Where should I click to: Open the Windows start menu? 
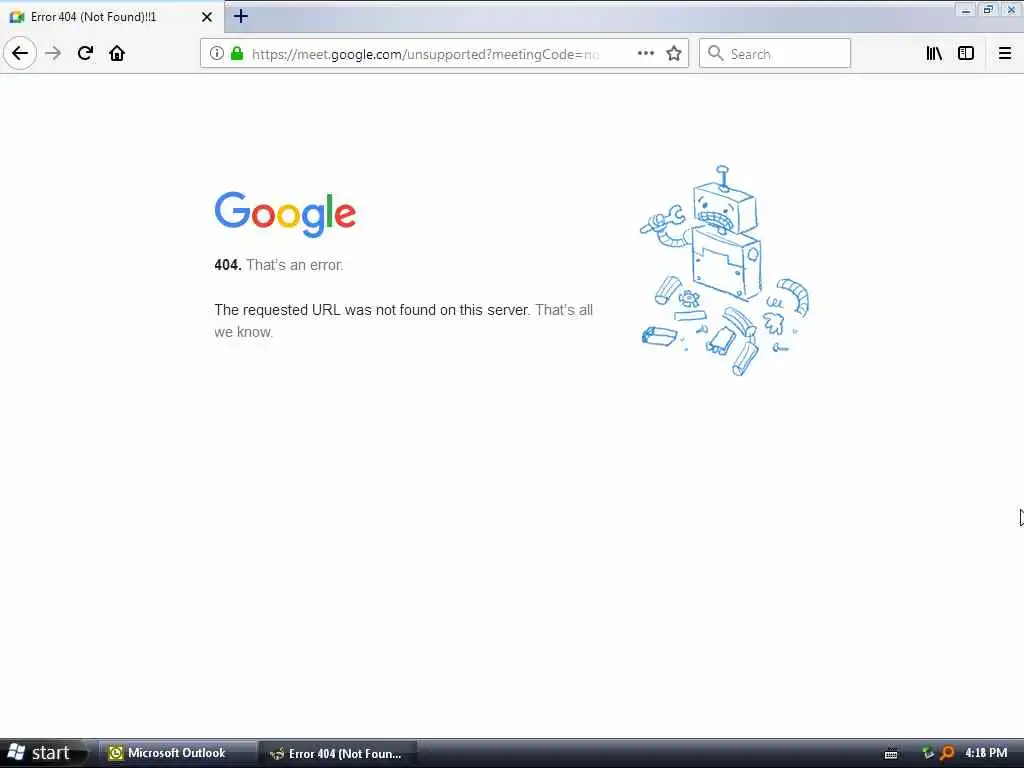(43, 753)
